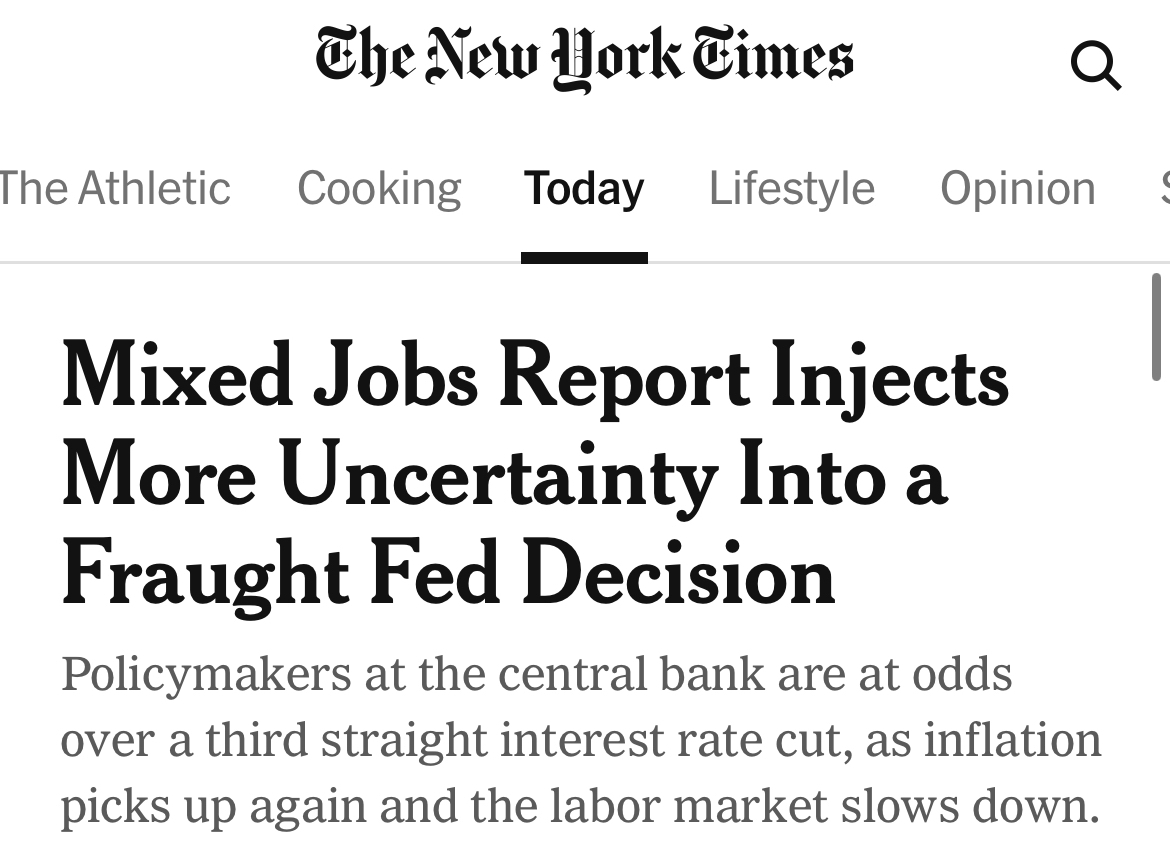1170x848 pixels.
Task: Open the Mixed Jobs Report headline
Action: [x=535, y=378]
